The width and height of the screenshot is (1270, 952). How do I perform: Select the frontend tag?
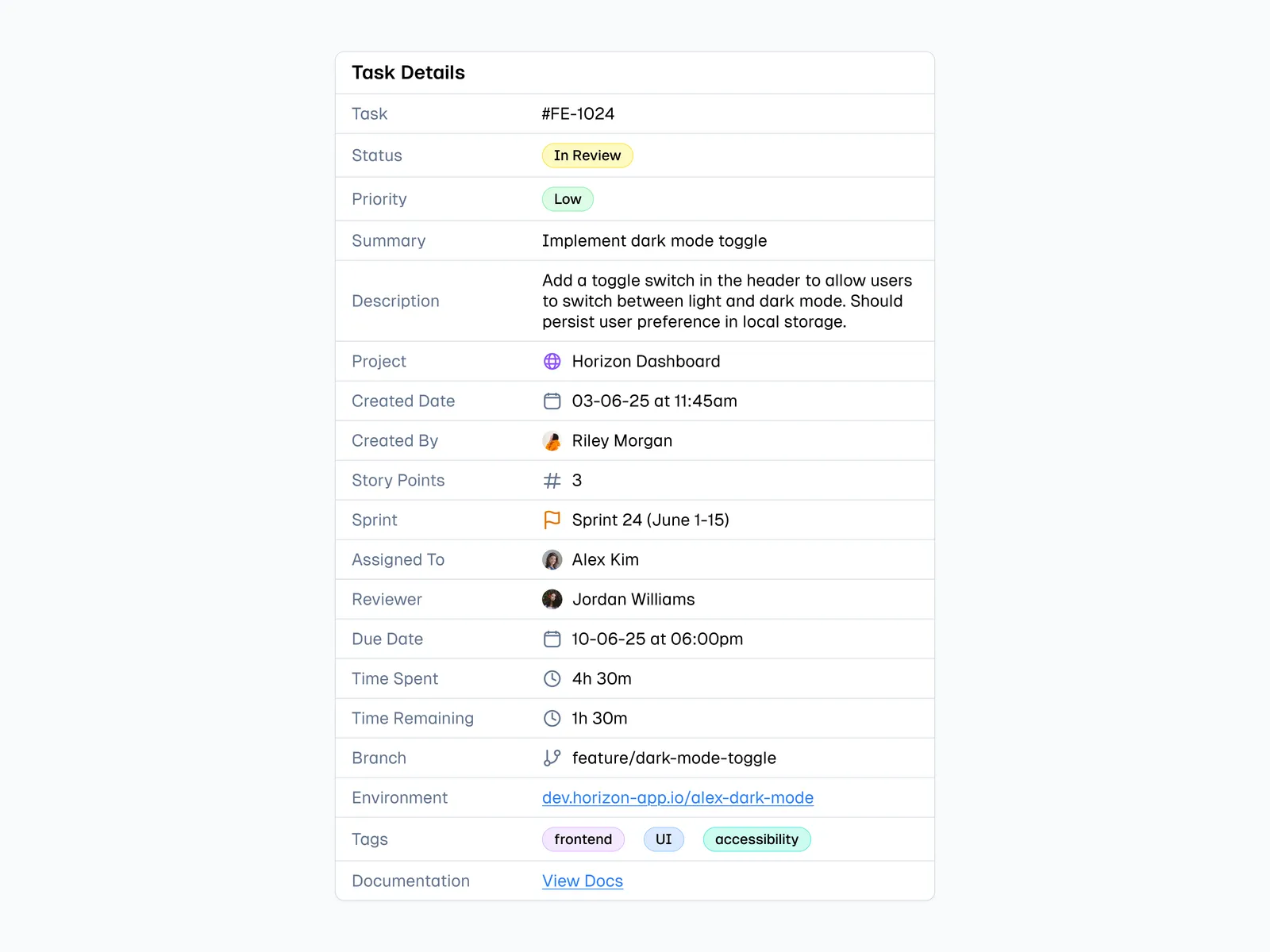click(x=583, y=839)
